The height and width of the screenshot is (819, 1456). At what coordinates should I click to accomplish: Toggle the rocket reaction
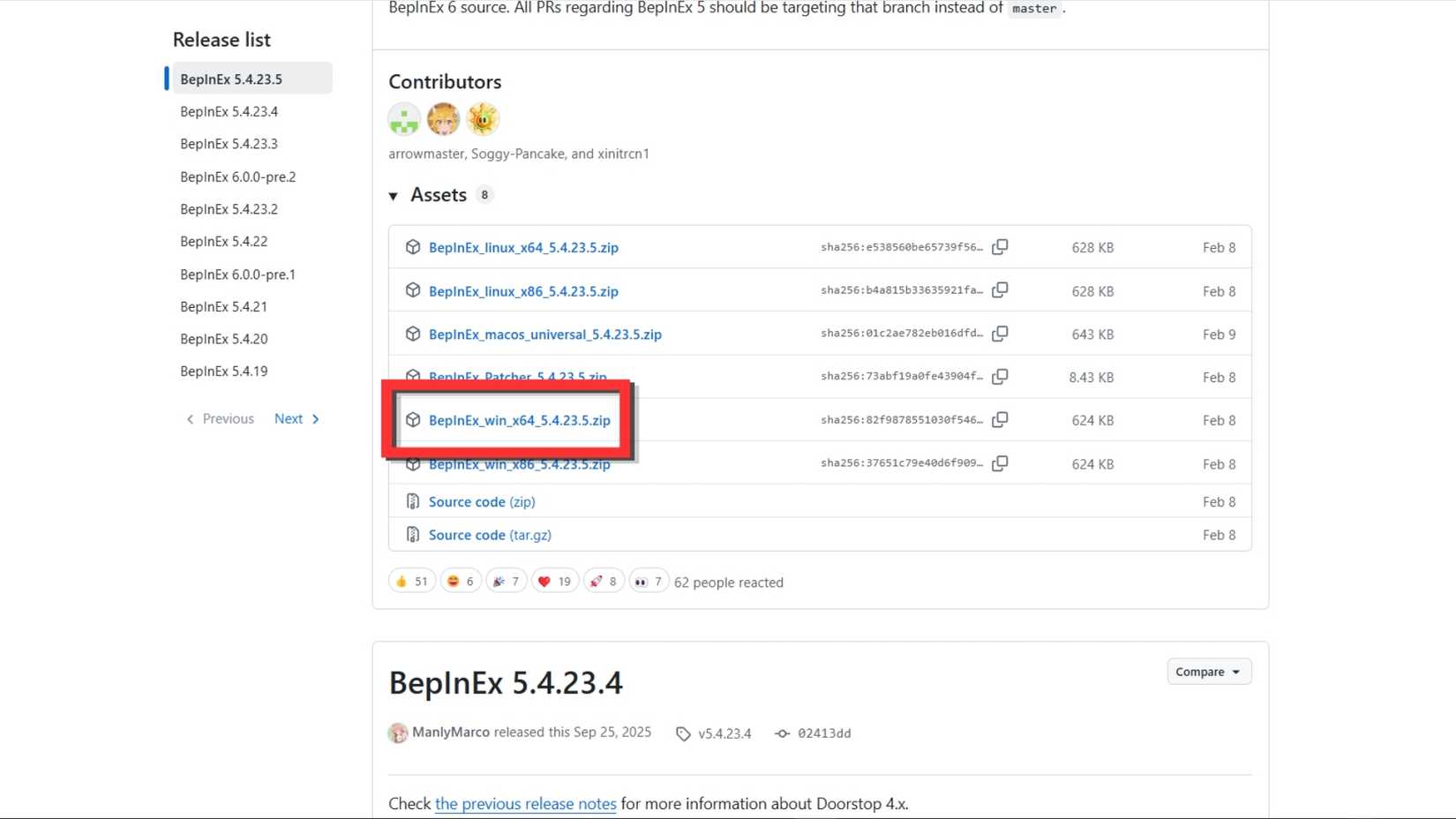point(604,581)
